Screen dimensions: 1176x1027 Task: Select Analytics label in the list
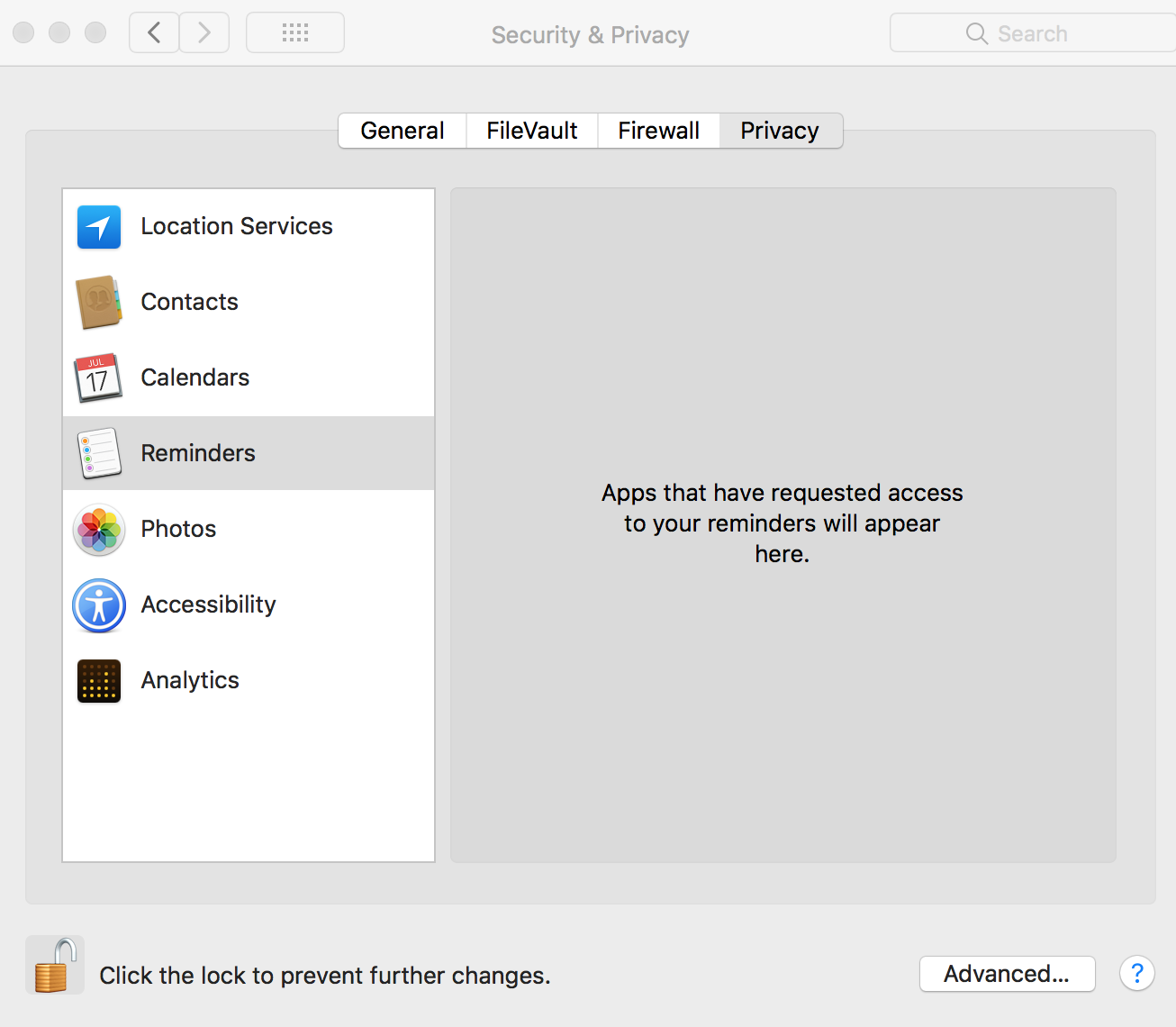[190, 680]
